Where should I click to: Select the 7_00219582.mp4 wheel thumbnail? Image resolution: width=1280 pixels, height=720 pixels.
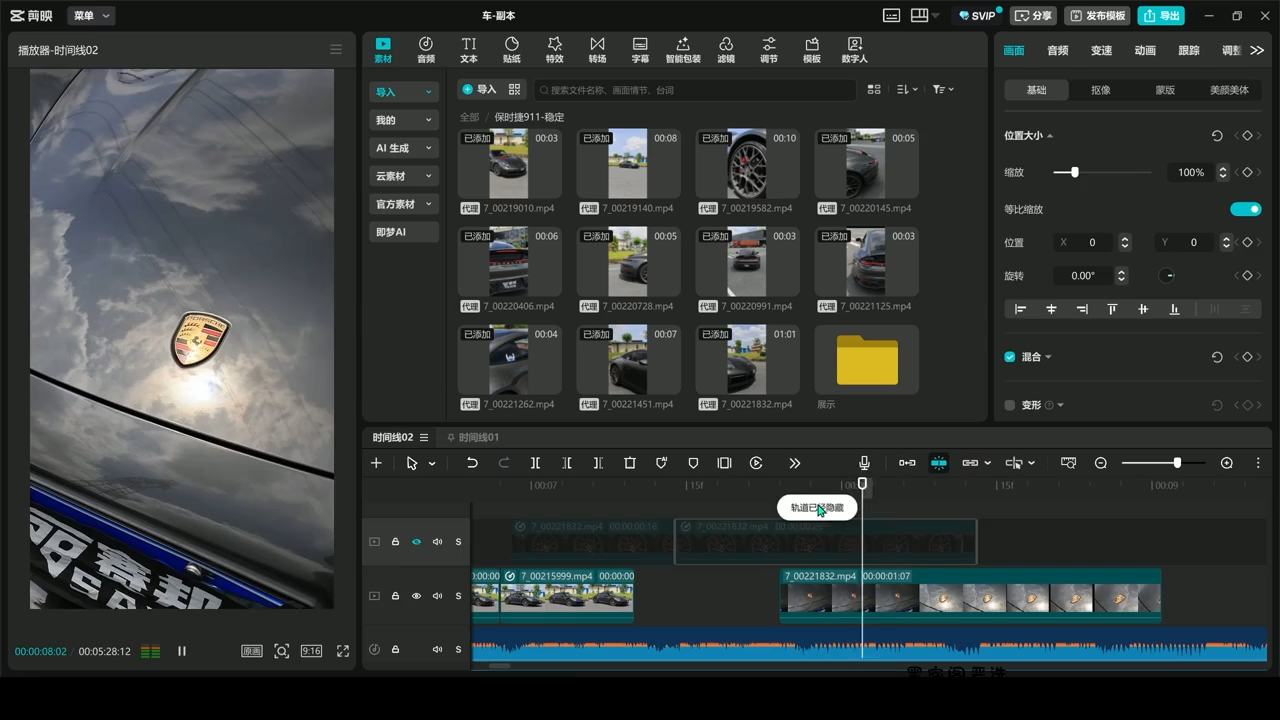click(747, 164)
